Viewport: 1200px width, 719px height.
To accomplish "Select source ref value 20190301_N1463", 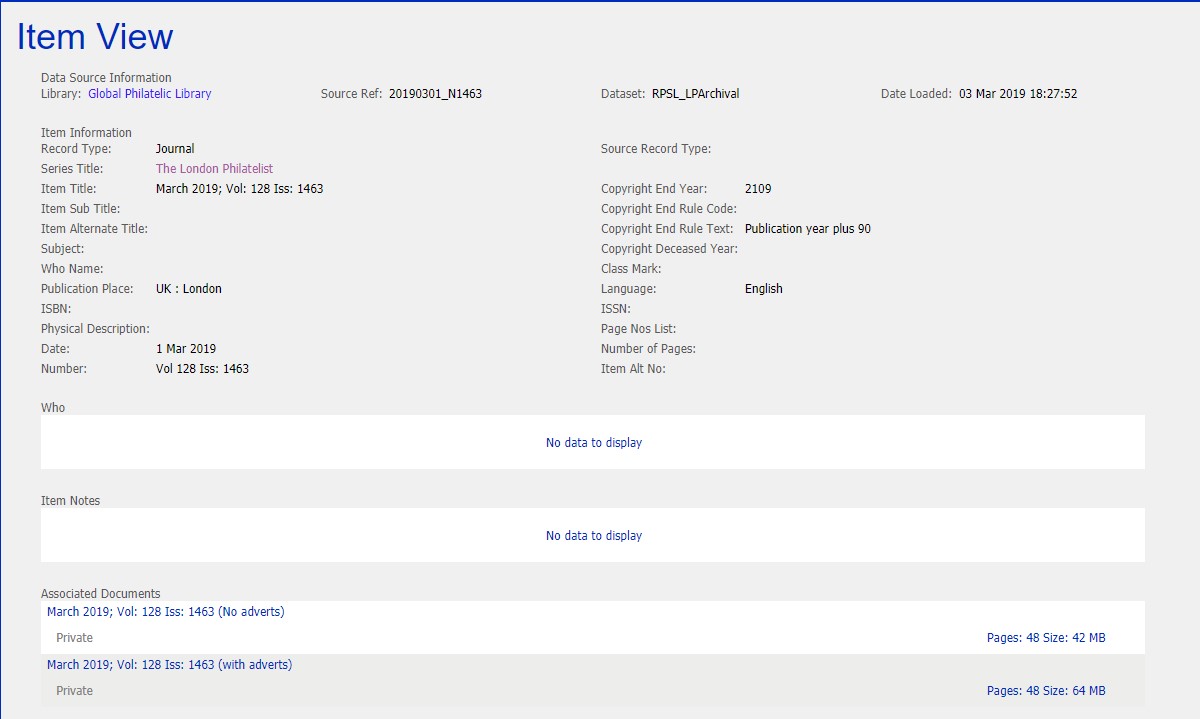I will (x=435, y=94).
